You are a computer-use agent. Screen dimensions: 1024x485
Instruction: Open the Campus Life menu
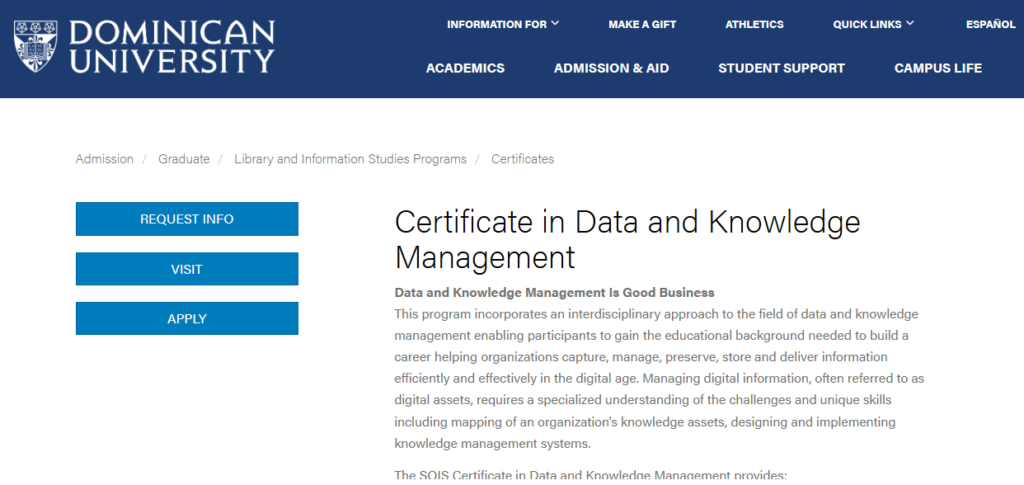pyautogui.click(x=938, y=68)
